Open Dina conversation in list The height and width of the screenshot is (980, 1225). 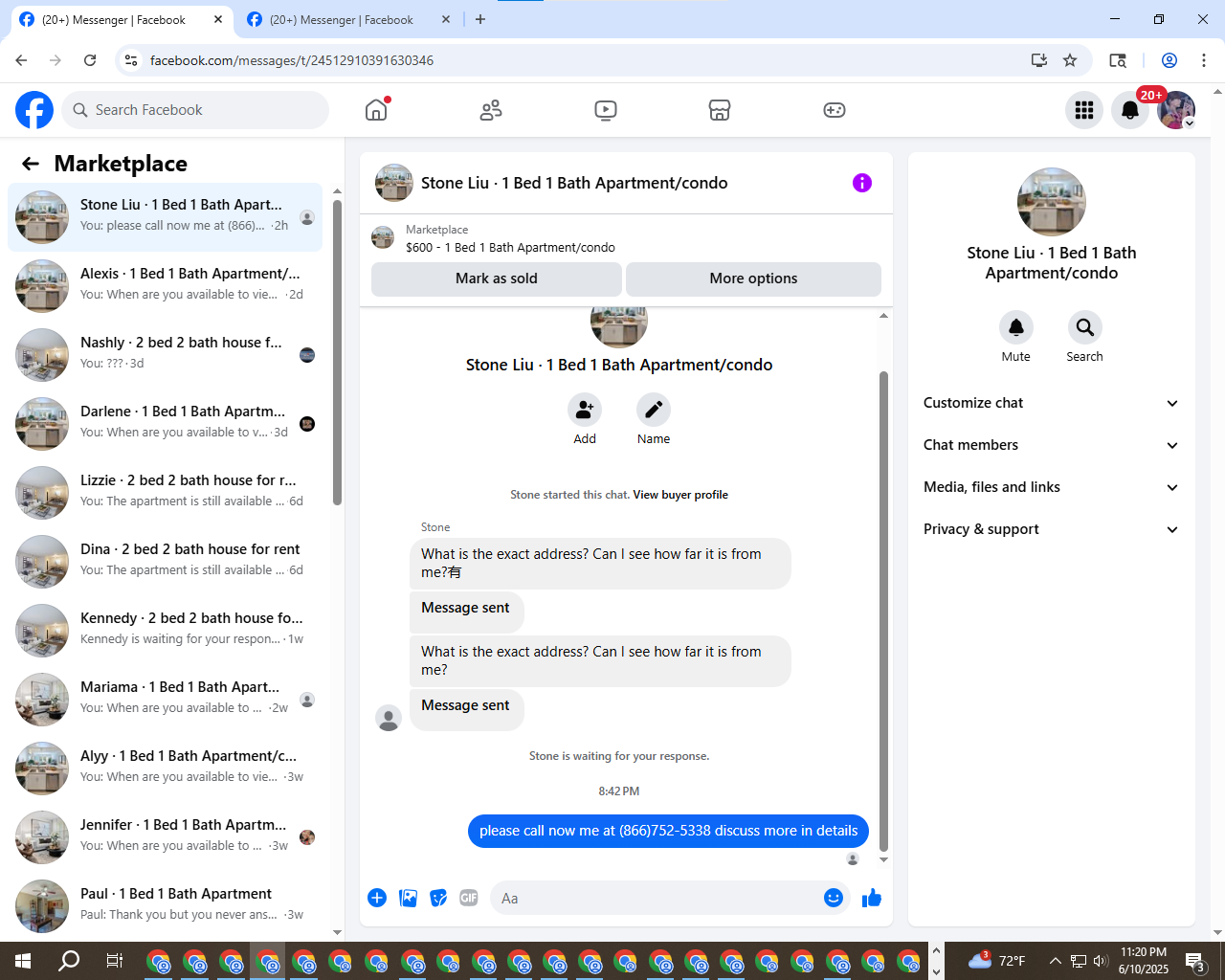[x=165, y=562]
